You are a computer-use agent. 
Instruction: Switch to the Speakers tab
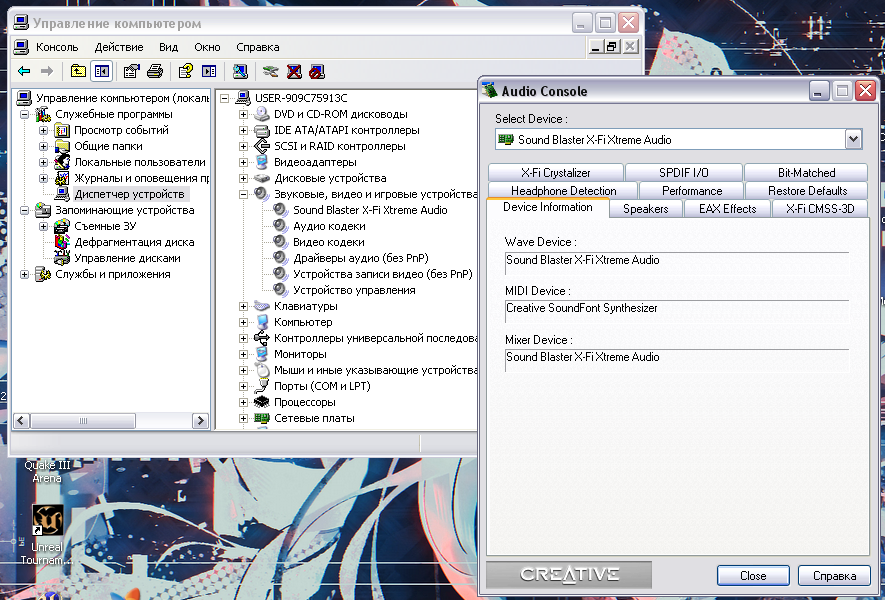coord(646,209)
